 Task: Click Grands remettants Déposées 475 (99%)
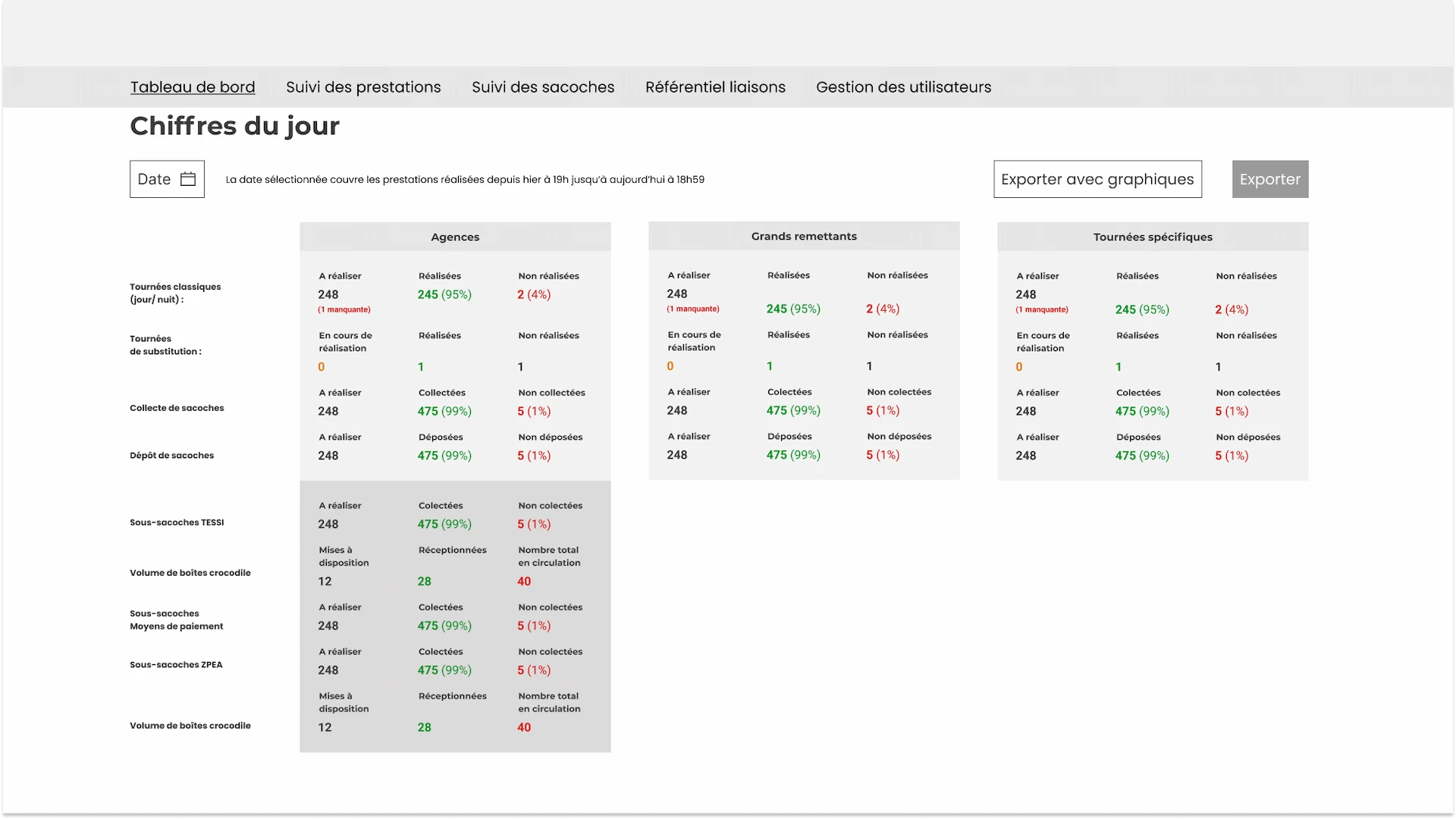click(793, 455)
